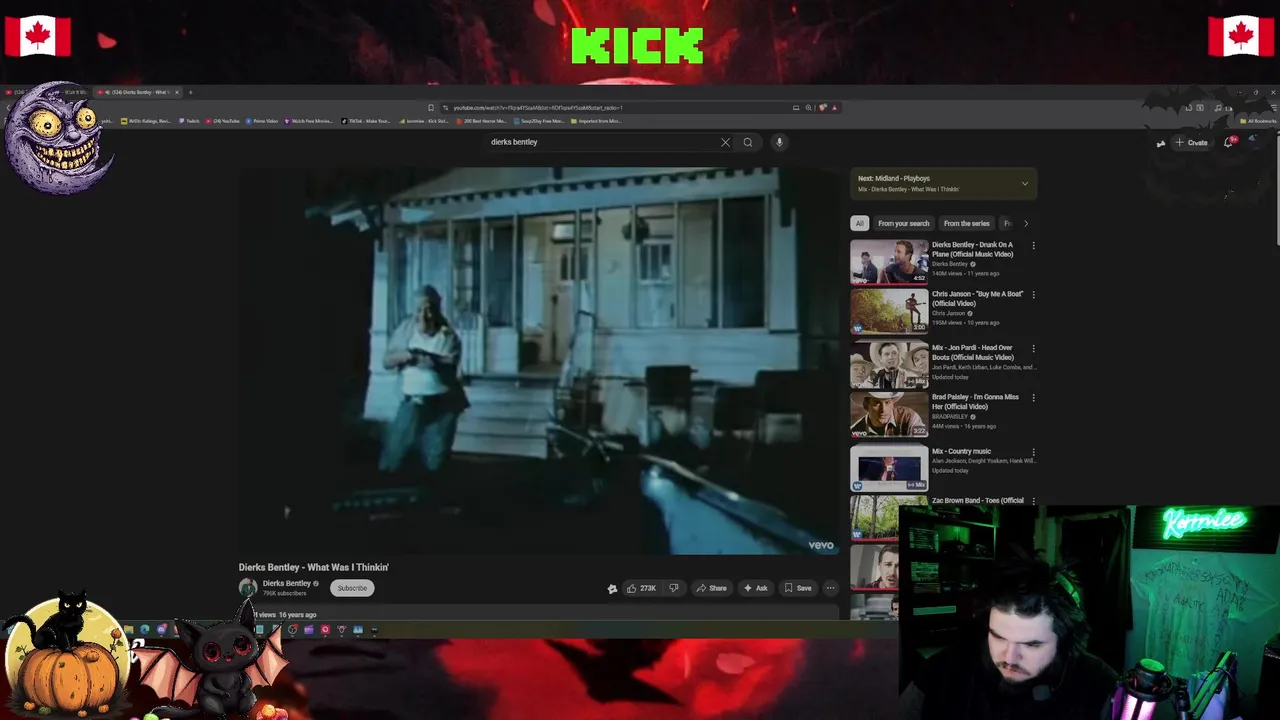Open the All Bookmarks folder
The width and height of the screenshot is (1280, 720).
pyautogui.click(x=1258, y=121)
